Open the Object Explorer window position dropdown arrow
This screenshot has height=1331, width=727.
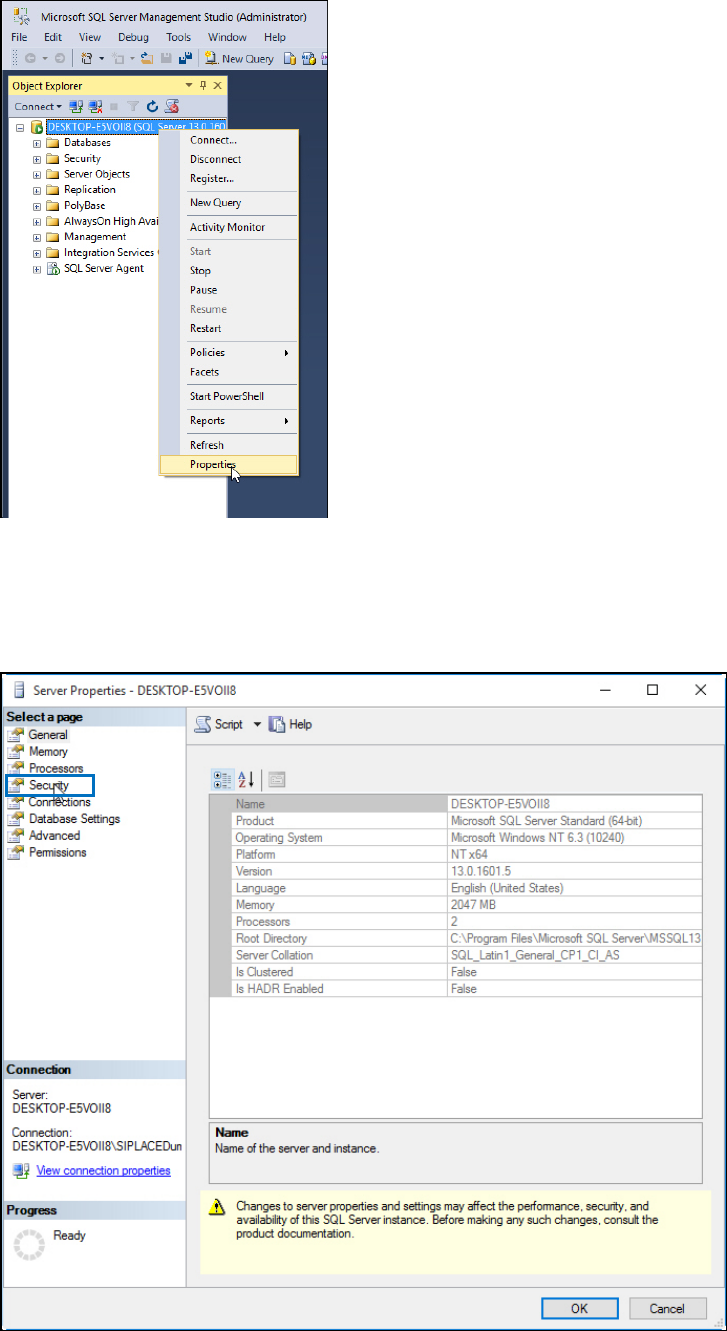tap(188, 86)
